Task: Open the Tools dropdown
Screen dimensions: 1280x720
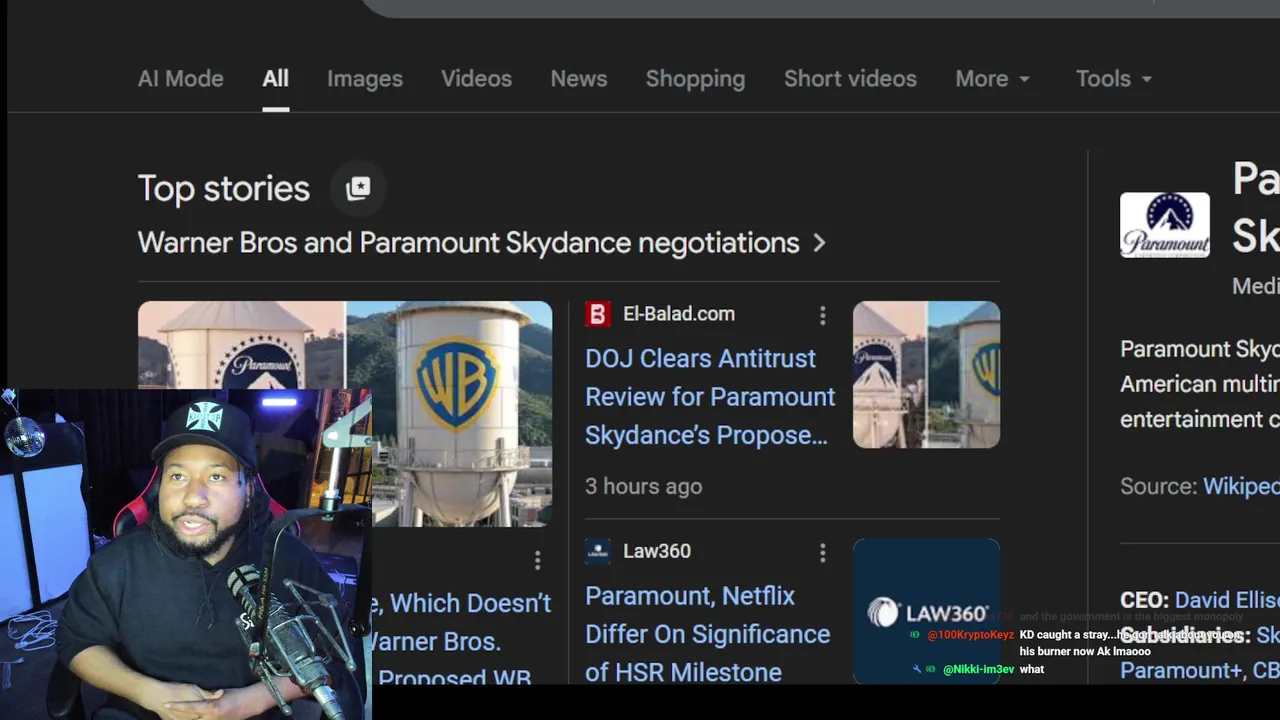Action: click(1114, 79)
